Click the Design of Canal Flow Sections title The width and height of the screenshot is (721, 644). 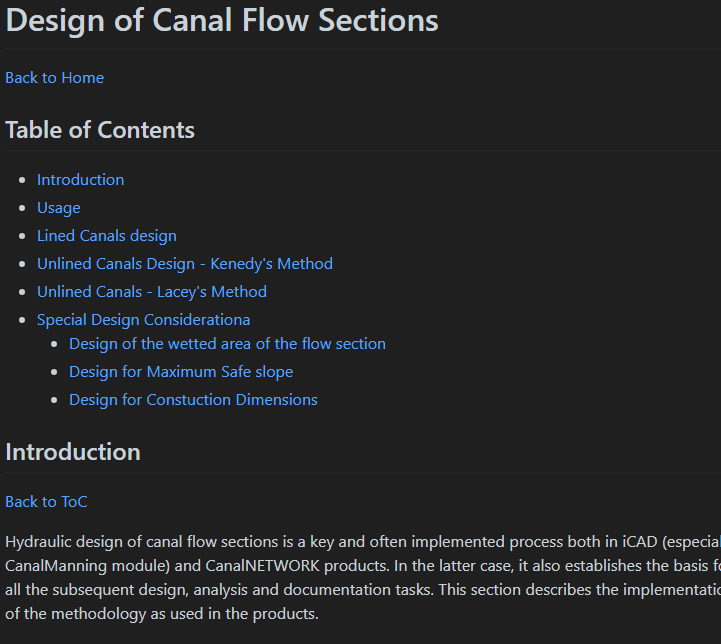222,20
